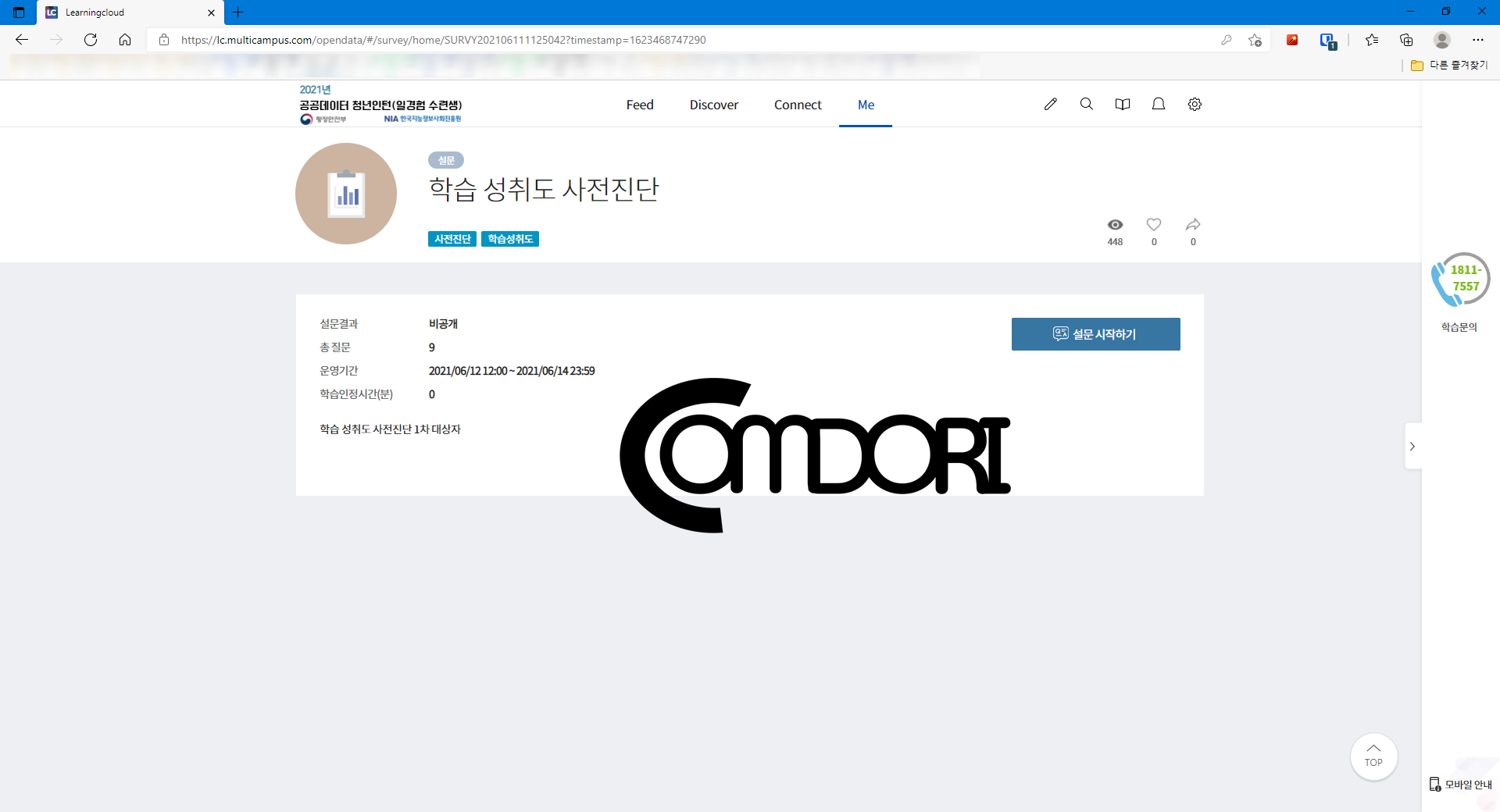This screenshot has height=812, width=1500.
Task: Switch to the Feed tab
Action: click(x=640, y=105)
